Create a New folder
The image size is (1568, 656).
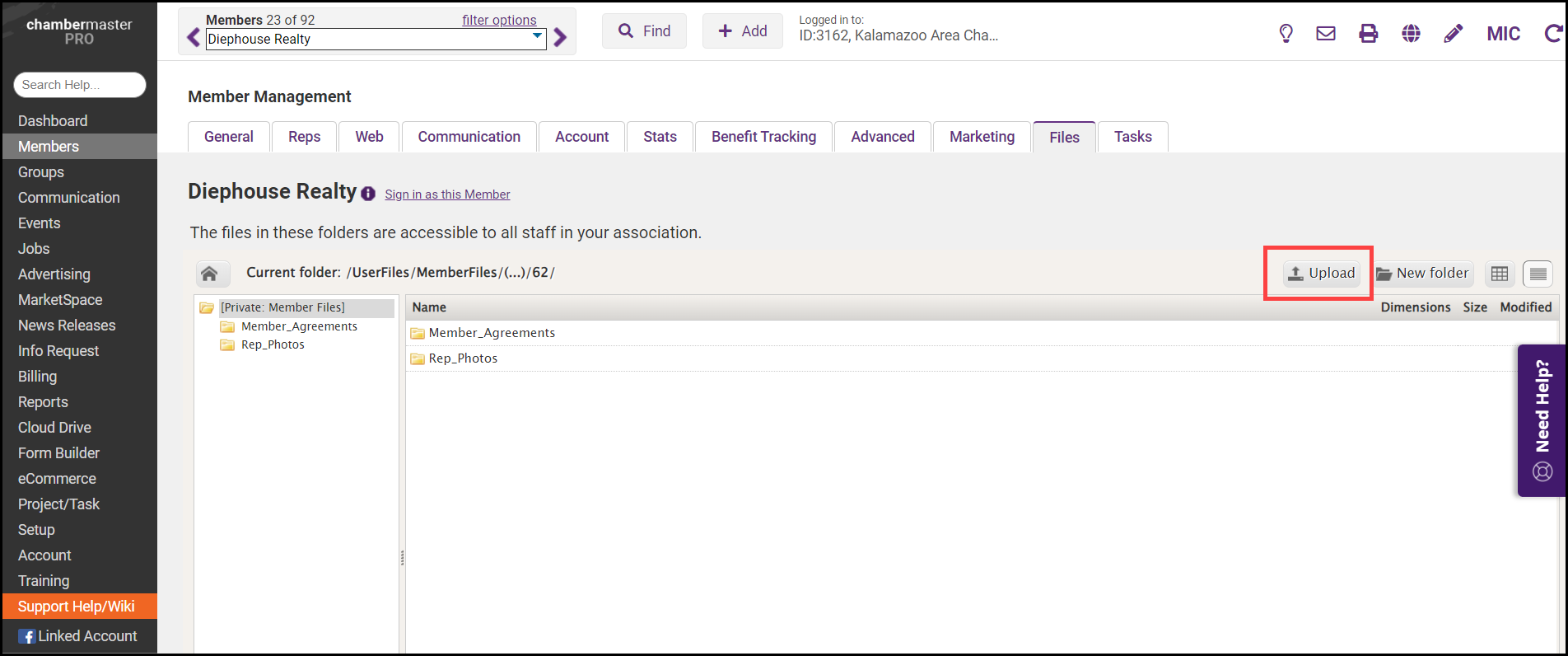(x=1422, y=274)
